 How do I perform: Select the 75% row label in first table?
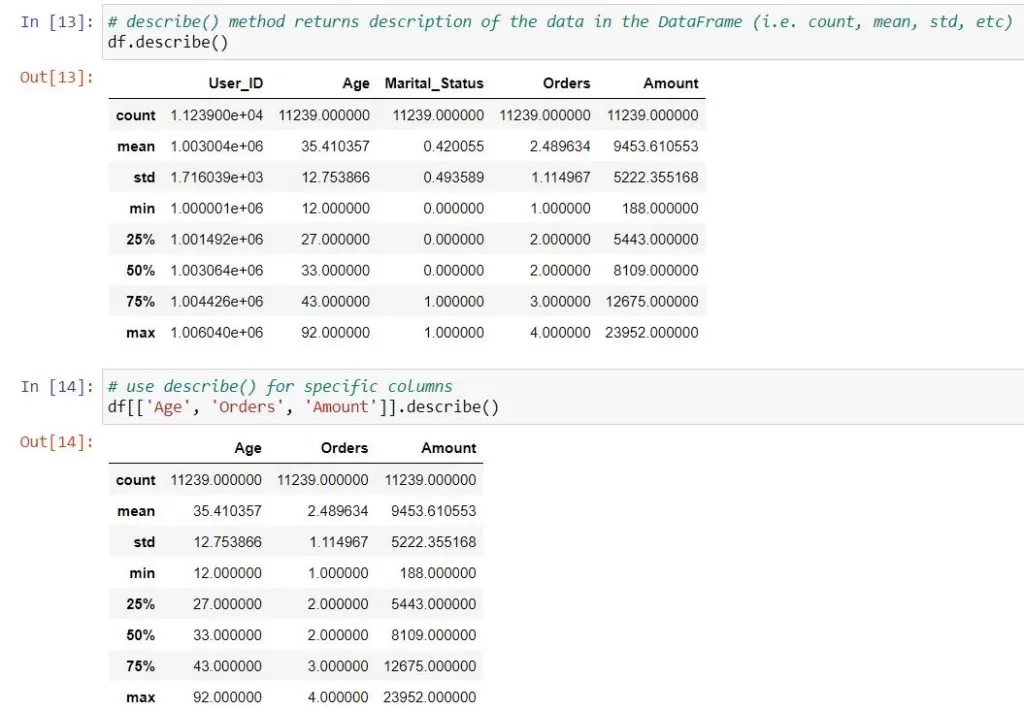tap(140, 302)
